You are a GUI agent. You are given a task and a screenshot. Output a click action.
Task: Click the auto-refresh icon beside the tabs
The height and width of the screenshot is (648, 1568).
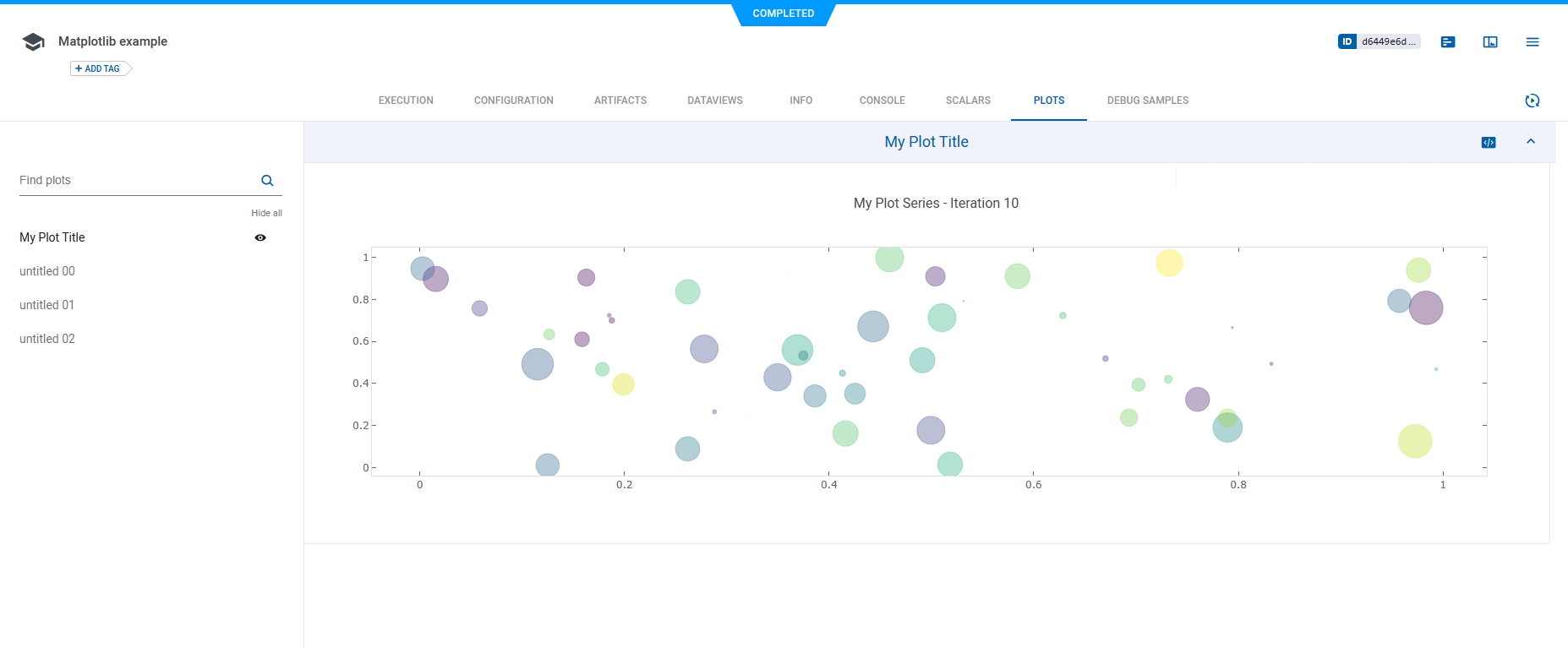pyautogui.click(x=1532, y=101)
